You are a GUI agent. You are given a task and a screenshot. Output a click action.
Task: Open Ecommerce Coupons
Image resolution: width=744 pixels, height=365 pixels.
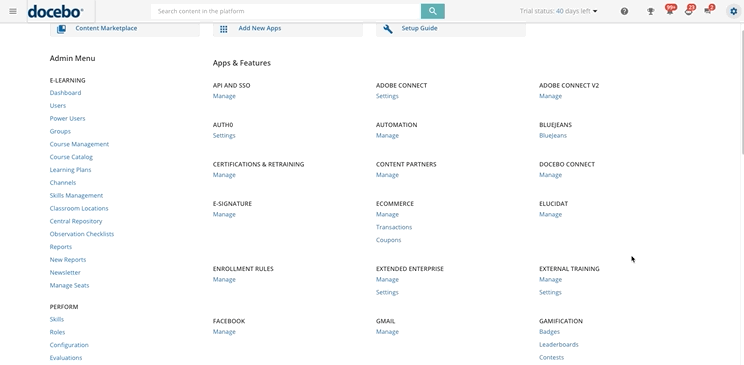click(389, 240)
